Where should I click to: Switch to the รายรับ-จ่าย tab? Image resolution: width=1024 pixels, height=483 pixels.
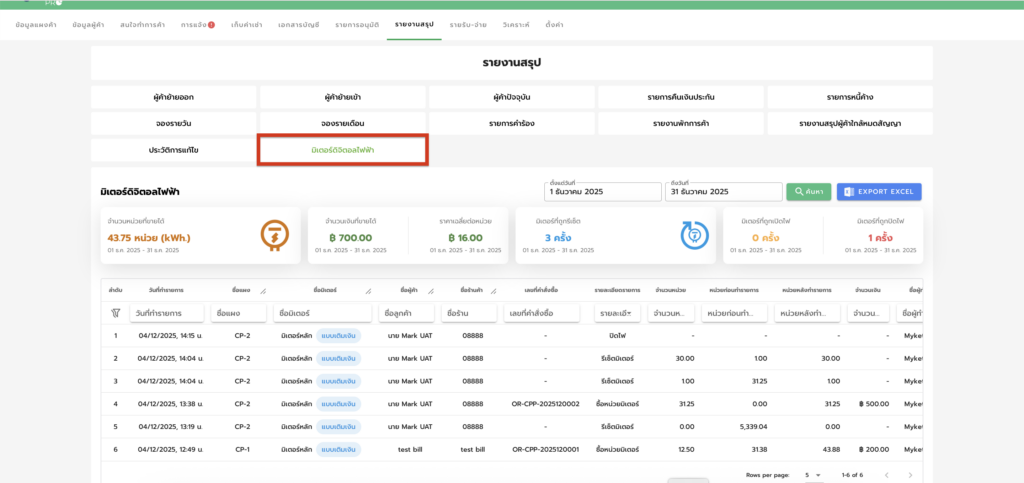pos(468,23)
